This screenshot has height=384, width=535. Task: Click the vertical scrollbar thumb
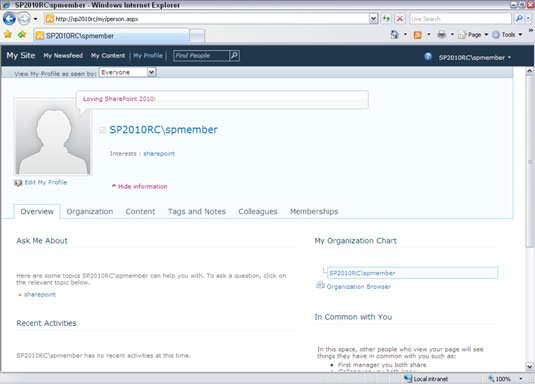coord(530,161)
